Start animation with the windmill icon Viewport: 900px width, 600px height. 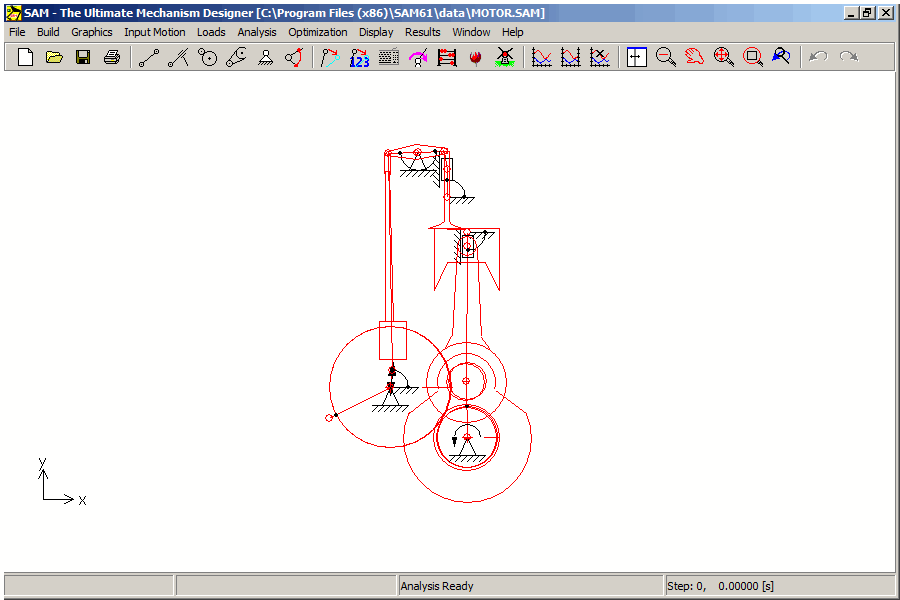tap(505, 57)
